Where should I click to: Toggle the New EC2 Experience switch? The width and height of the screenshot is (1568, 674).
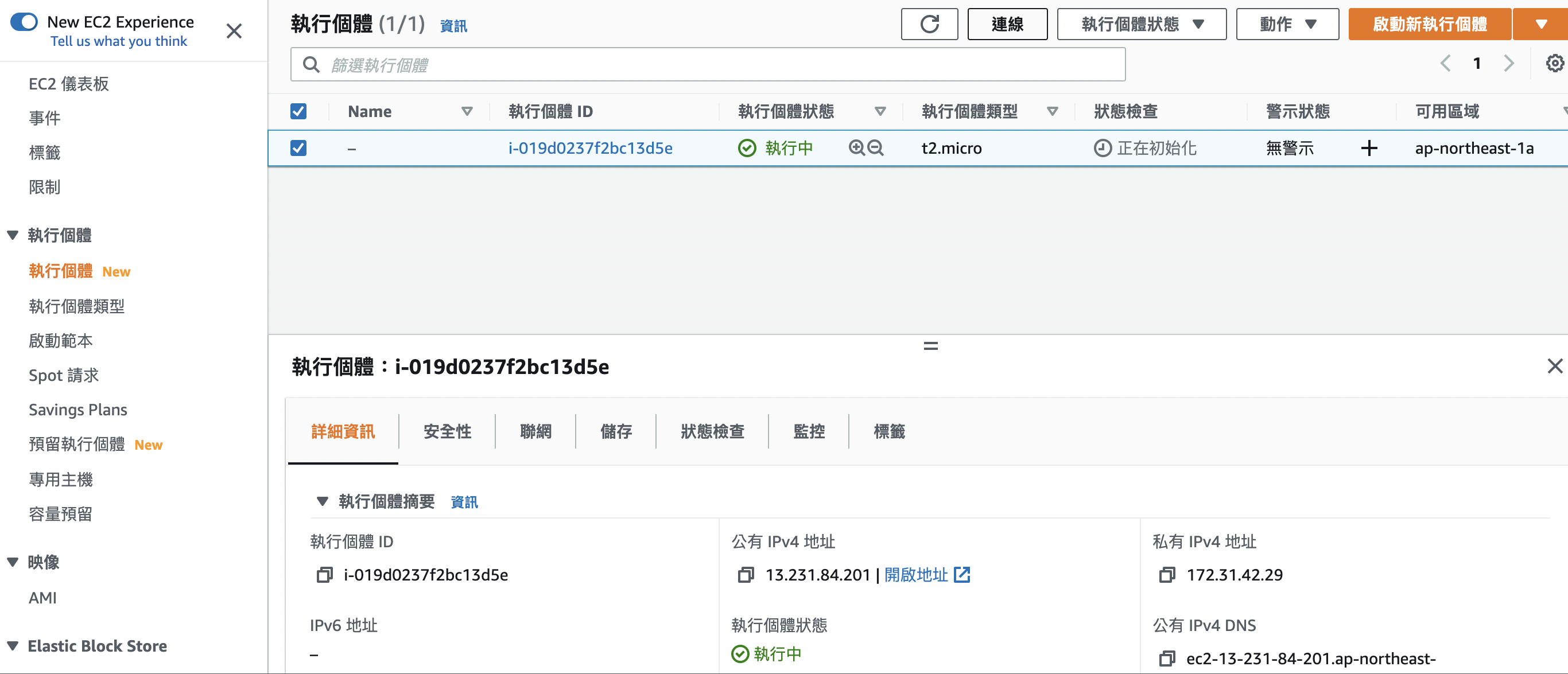24,22
